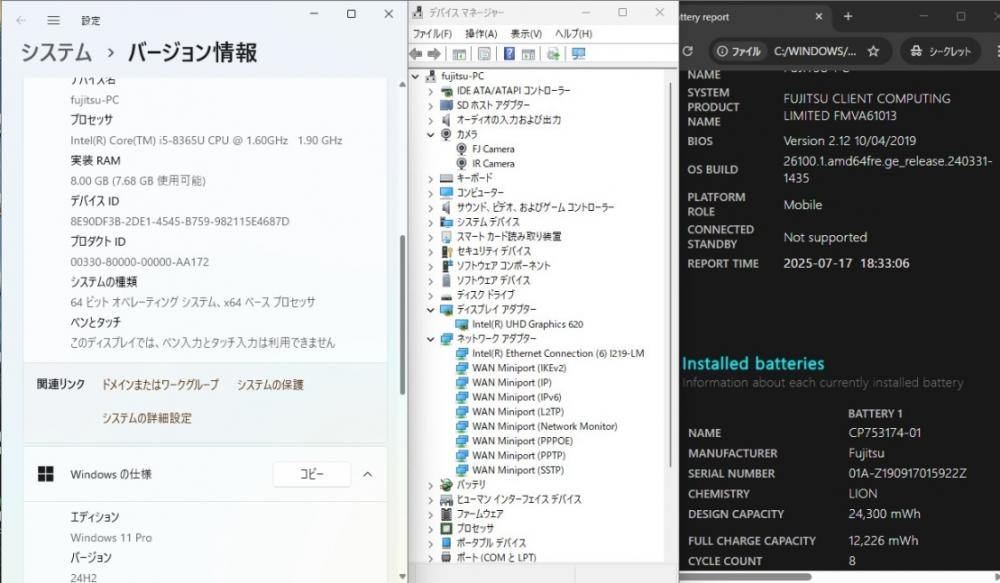Open ドメインまたはワークグループ link
The width and height of the screenshot is (1000, 583).
click(x=161, y=385)
